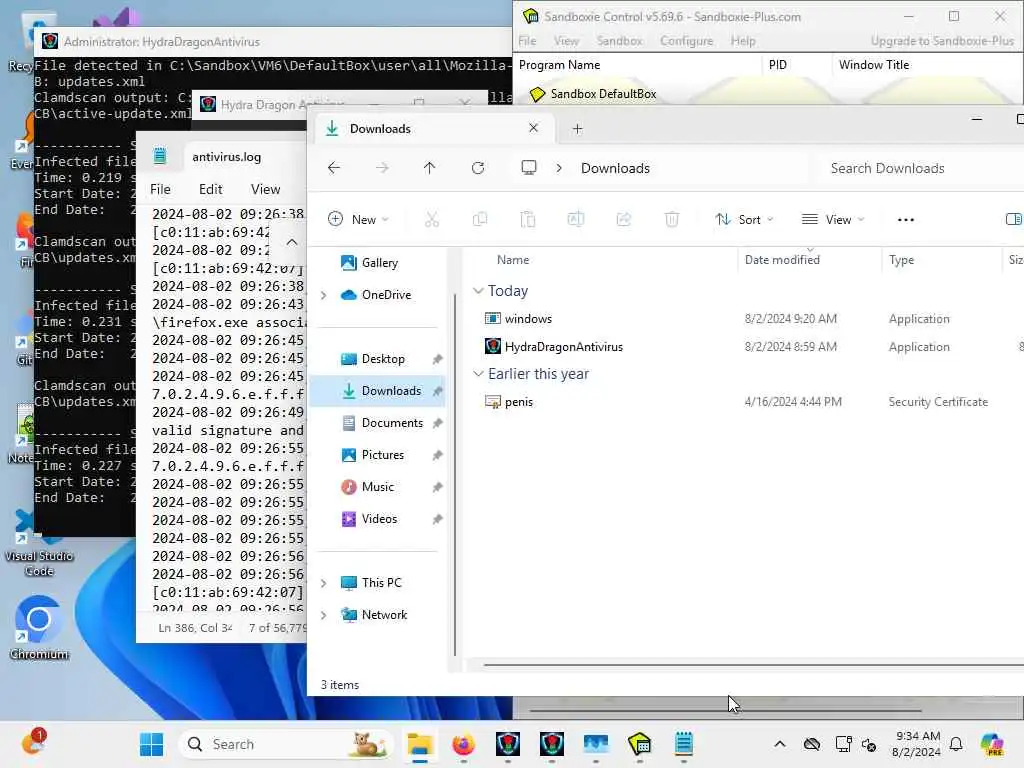Open View menu in Notepad
Screen dimensions: 1024x768
[265, 189]
